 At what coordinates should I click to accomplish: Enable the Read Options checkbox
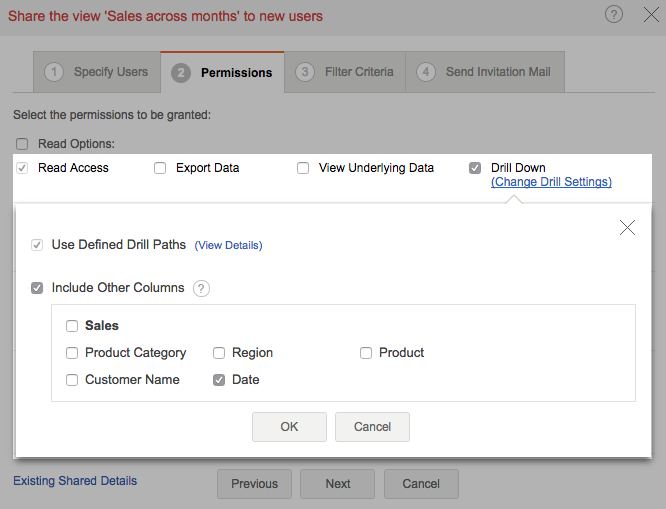click(x=22, y=144)
